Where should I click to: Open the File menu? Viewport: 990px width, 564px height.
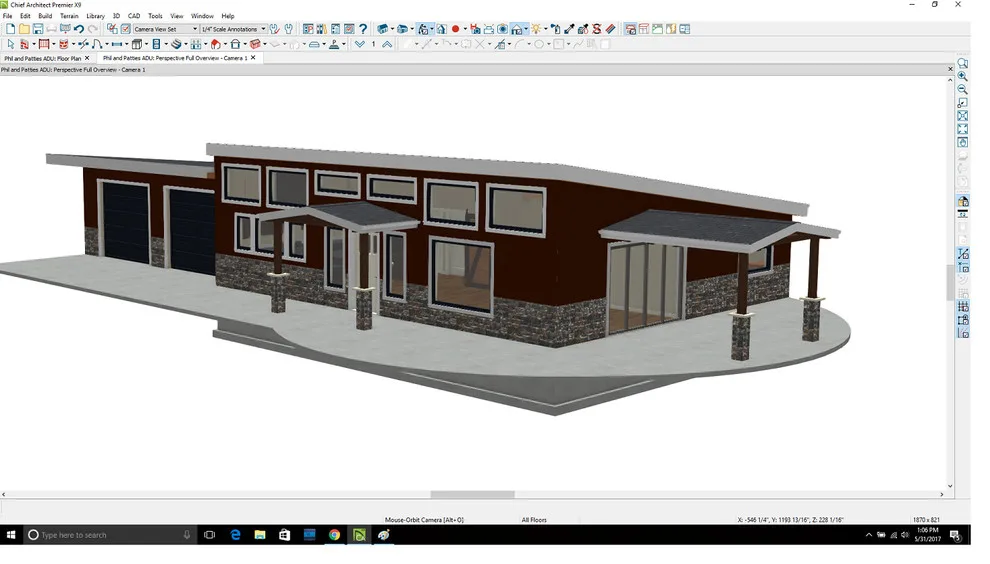tap(8, 16)
